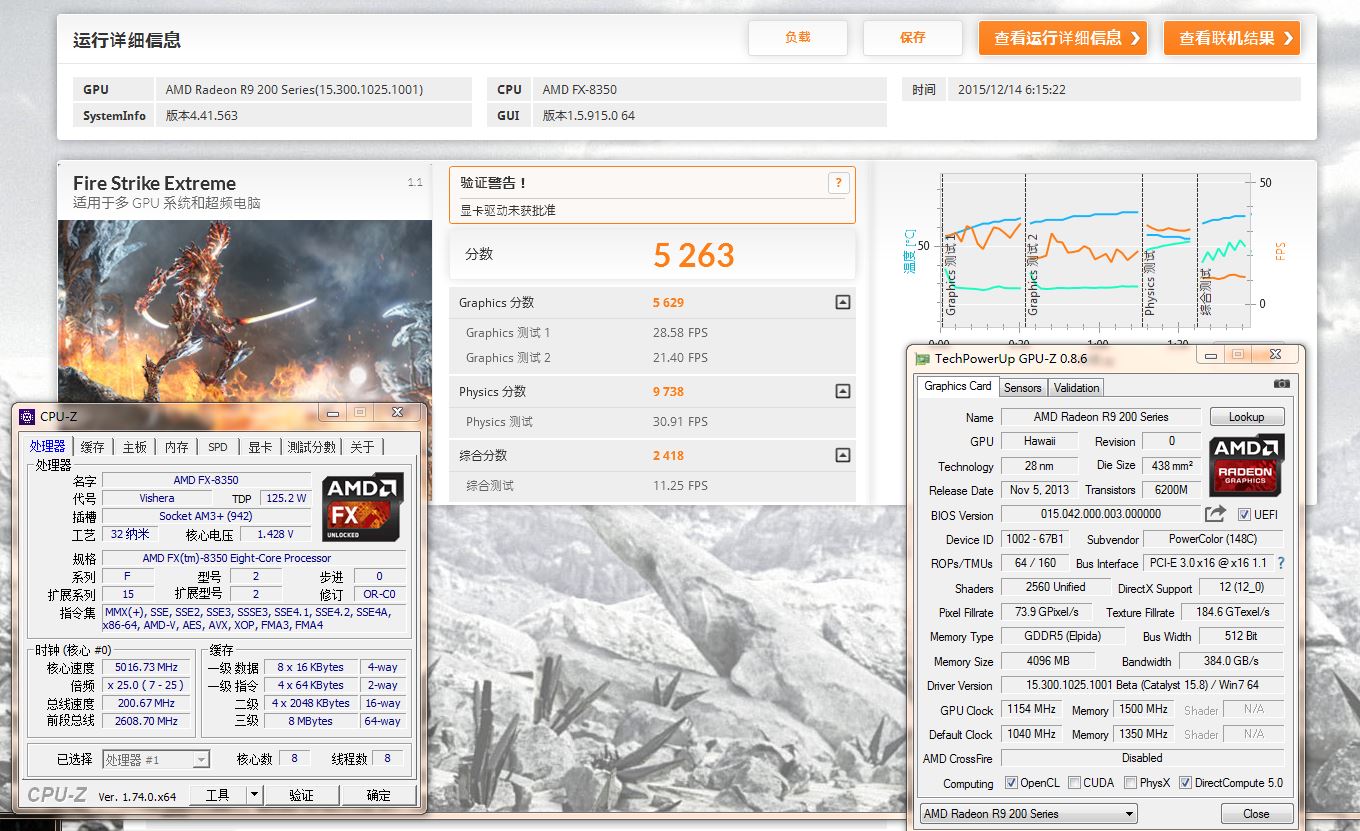Open the 显卡 tab in CPU-Z
This screenshot has height=831, width=1360.
click(x=260, y=447)
